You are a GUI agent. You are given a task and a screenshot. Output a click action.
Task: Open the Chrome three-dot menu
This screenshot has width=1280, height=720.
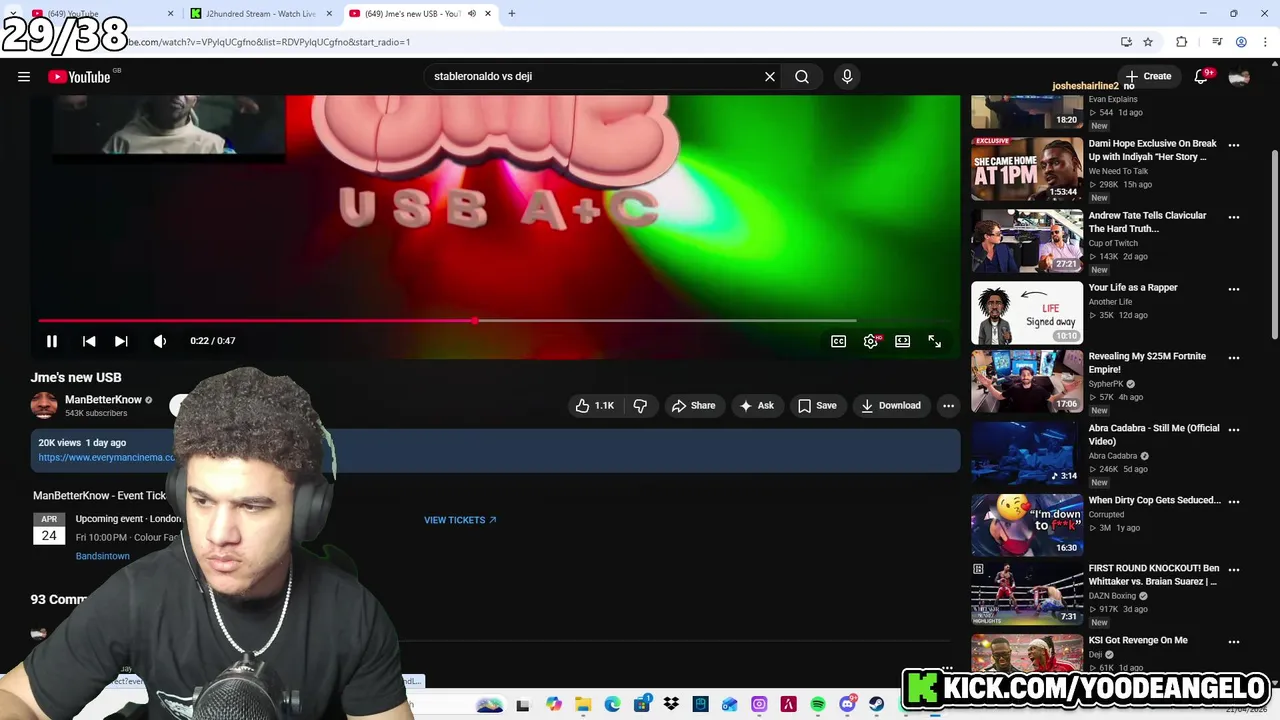(x=1264, y=42)
